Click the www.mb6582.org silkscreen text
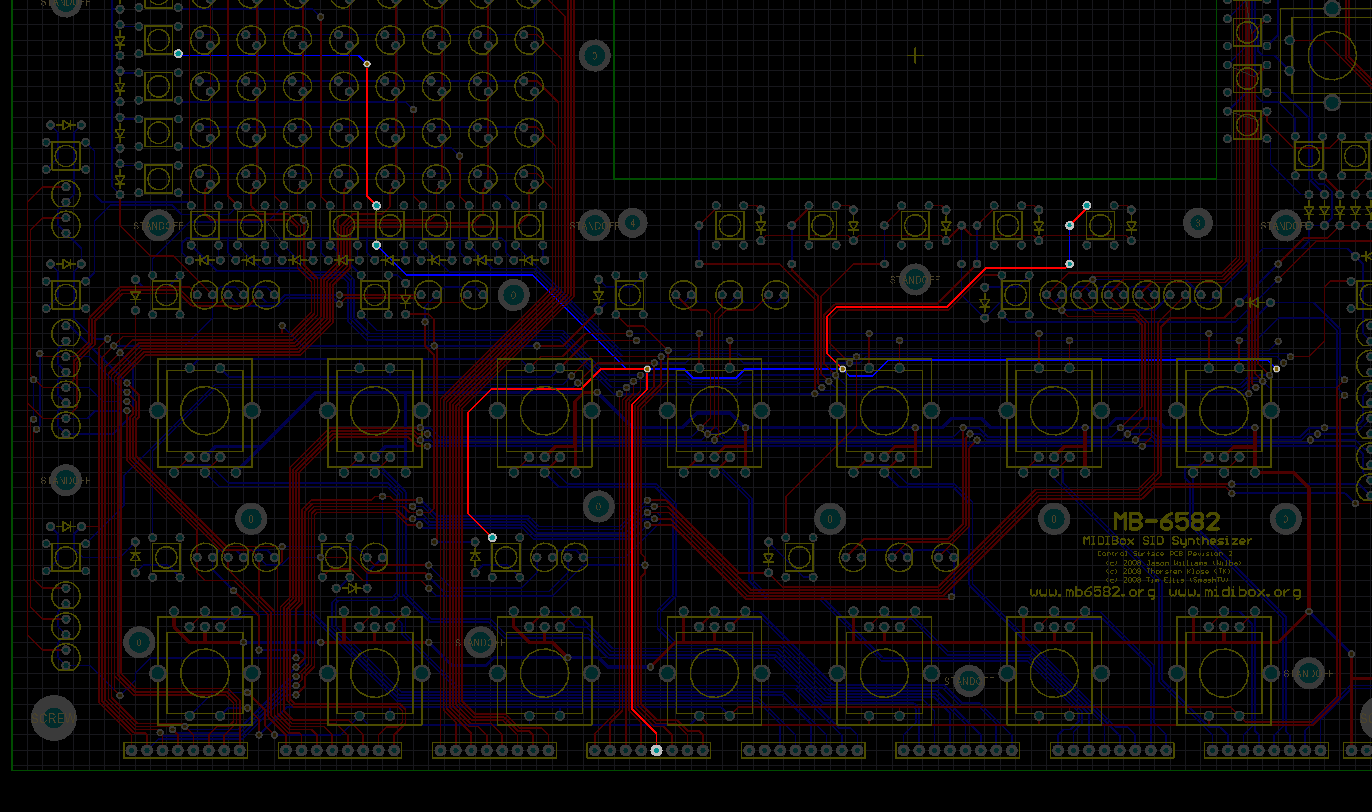The width and height of the screenshot is (1372, 812). pos(1092,592)
